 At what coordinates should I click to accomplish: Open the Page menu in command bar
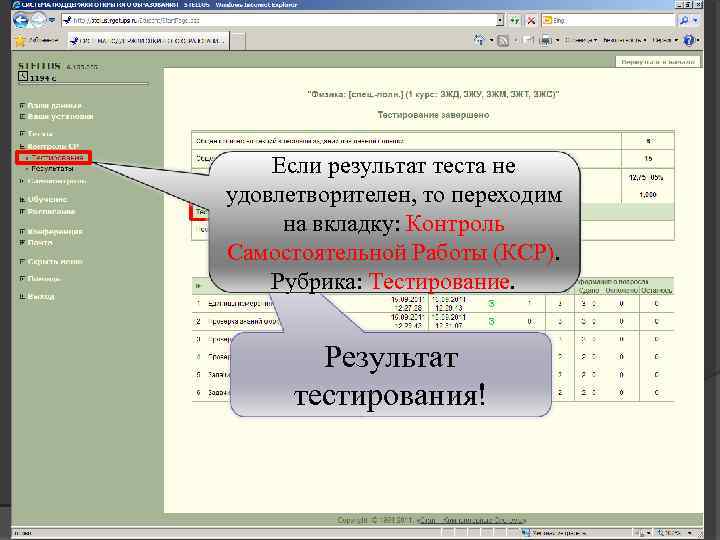tap(581, 40)
